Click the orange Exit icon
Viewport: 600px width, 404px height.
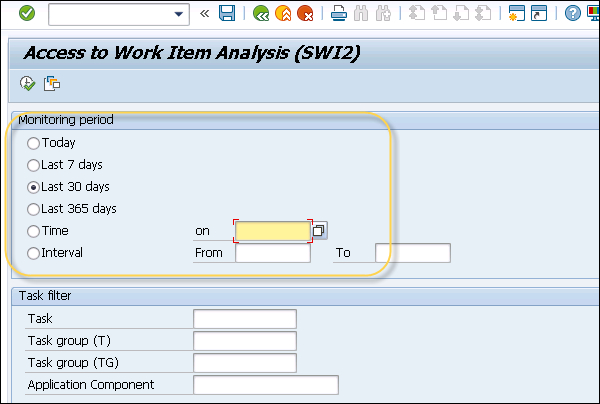point(283,13)
